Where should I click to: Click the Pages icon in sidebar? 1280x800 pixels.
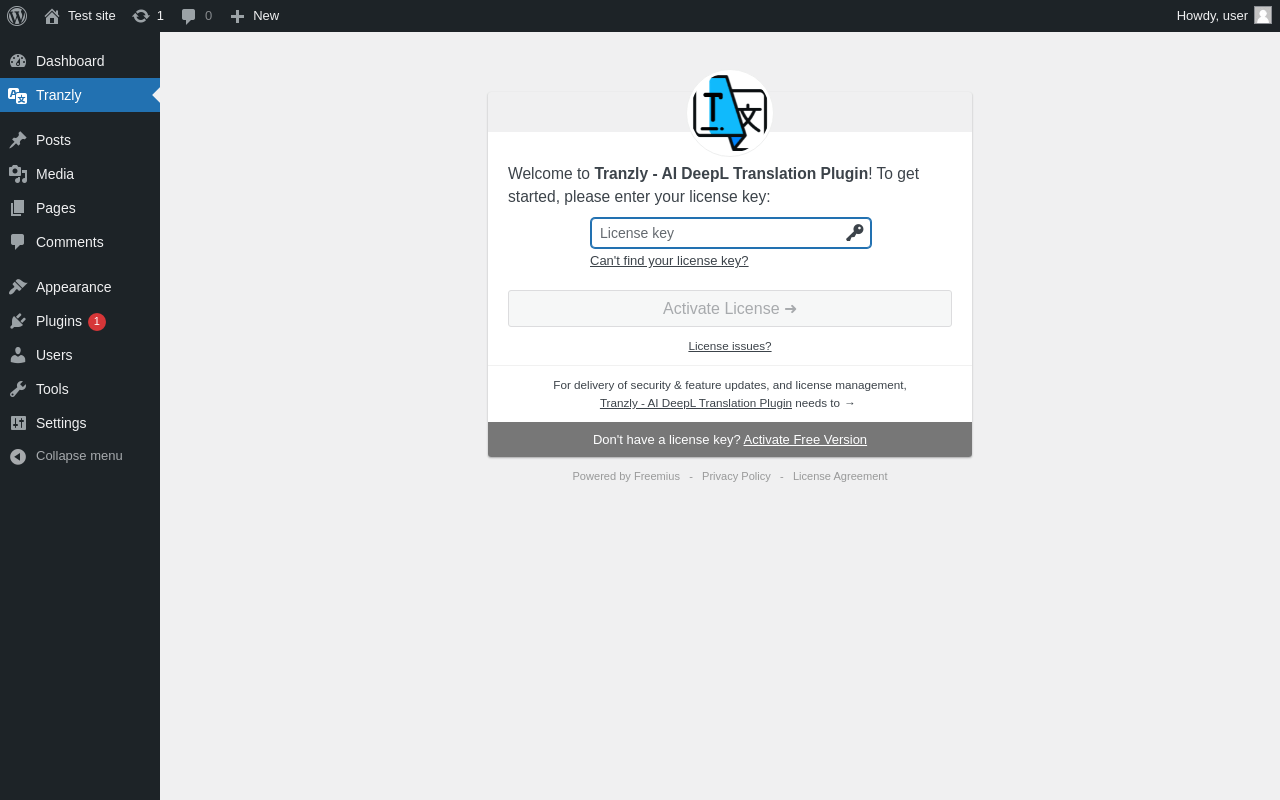coord(18,208)
